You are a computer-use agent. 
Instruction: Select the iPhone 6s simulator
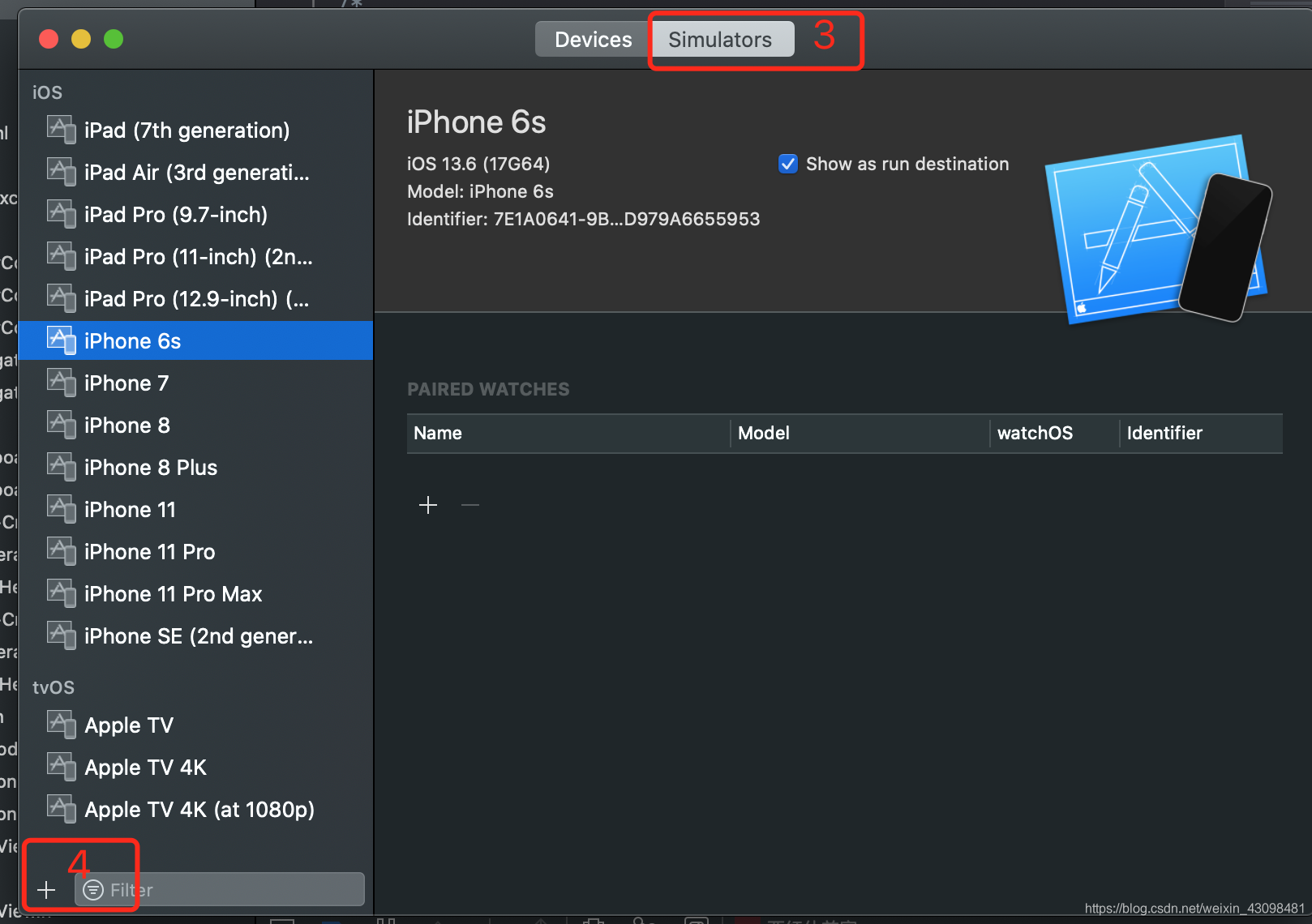click(x=195, y=340)
